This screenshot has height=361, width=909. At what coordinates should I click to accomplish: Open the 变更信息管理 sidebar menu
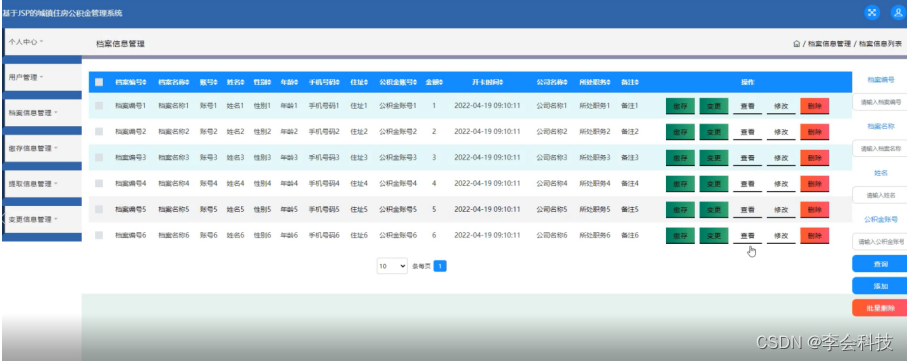coord(42,220)
